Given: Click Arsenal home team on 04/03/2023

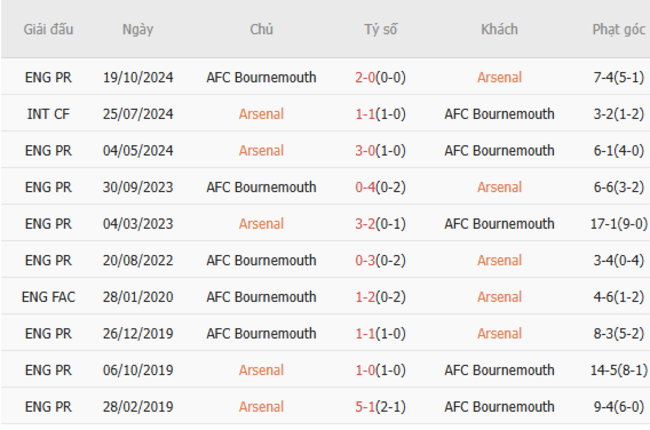Looking at the screenshot, I should click(x=261, y=224).
